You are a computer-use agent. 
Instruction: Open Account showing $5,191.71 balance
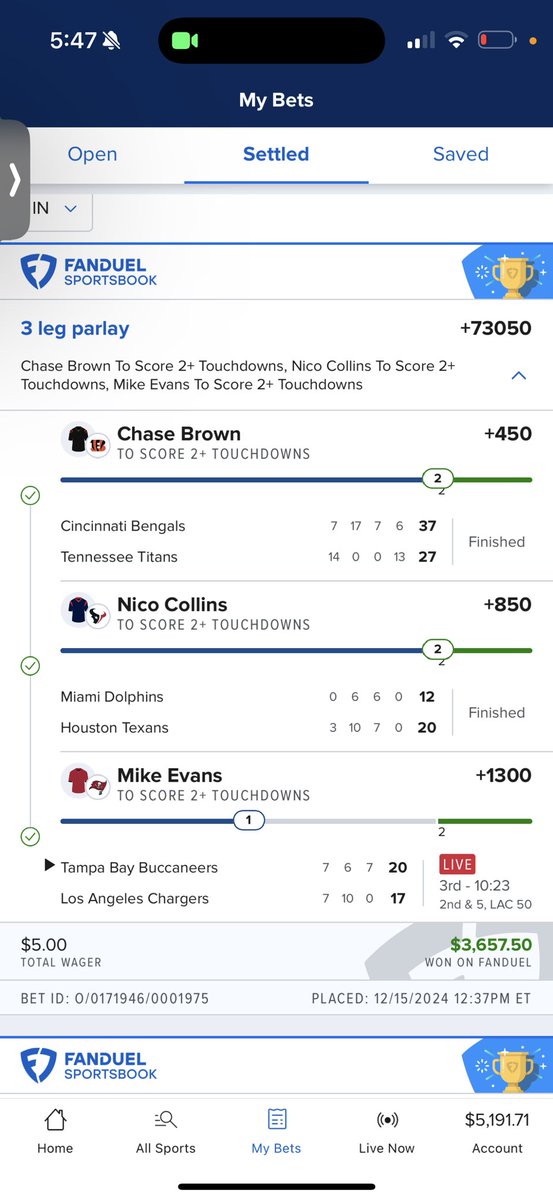pos(497,1131)
